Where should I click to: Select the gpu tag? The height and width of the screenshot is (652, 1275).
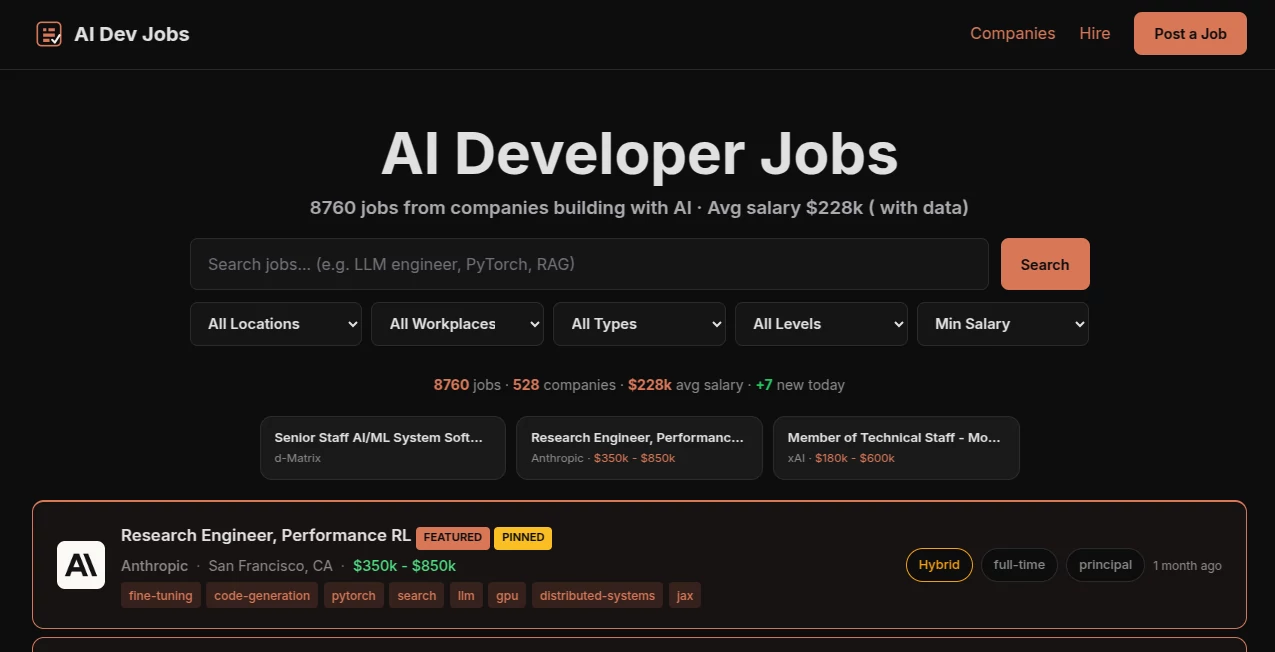click(x=508, y=596)
